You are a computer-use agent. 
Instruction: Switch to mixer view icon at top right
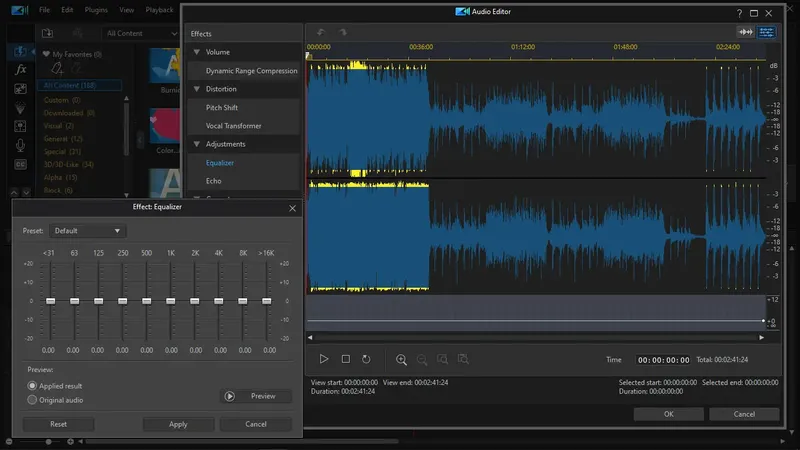tap(767, 32)
